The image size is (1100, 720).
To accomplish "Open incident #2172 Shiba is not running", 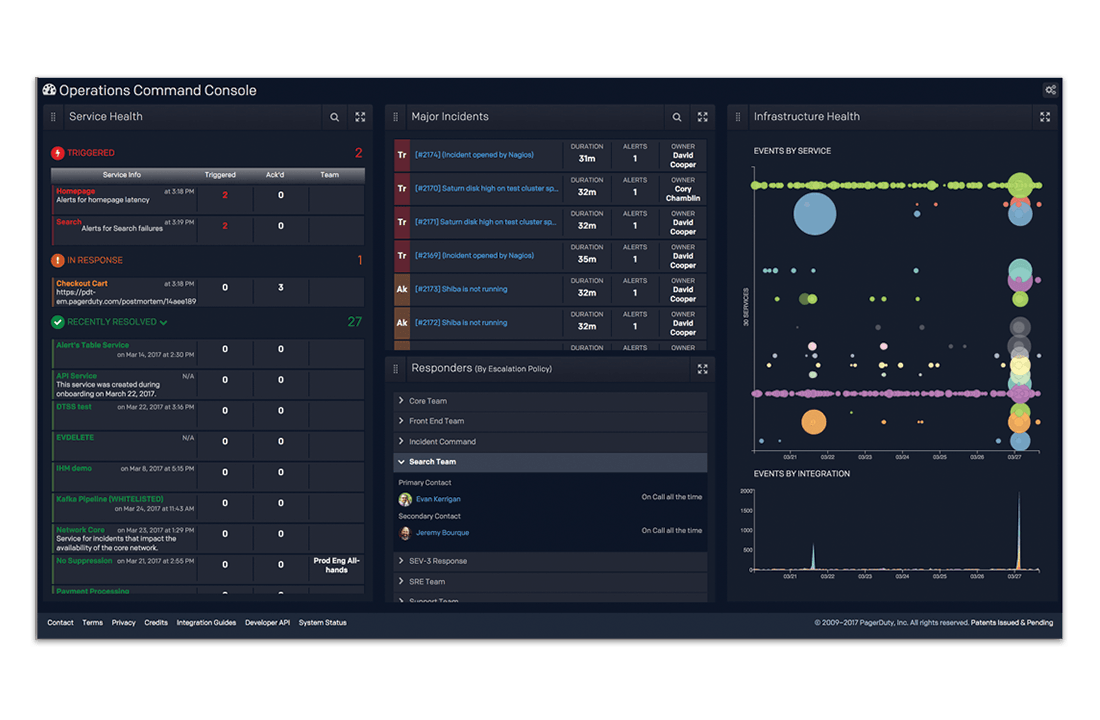I will coord(461,323).
